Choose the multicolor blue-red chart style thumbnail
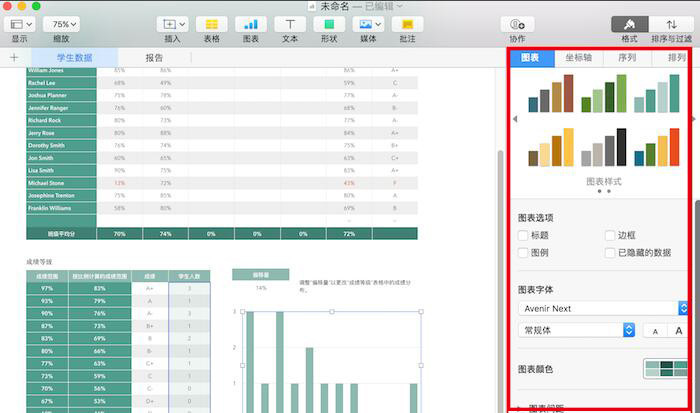 [x=657, y=147]
